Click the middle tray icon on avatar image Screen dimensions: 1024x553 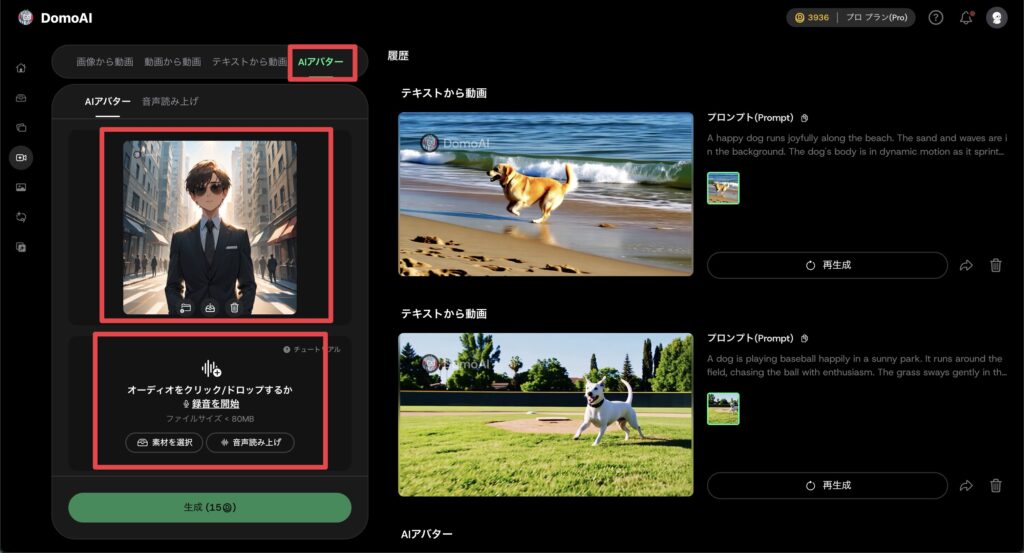click(x=210, y=308)
